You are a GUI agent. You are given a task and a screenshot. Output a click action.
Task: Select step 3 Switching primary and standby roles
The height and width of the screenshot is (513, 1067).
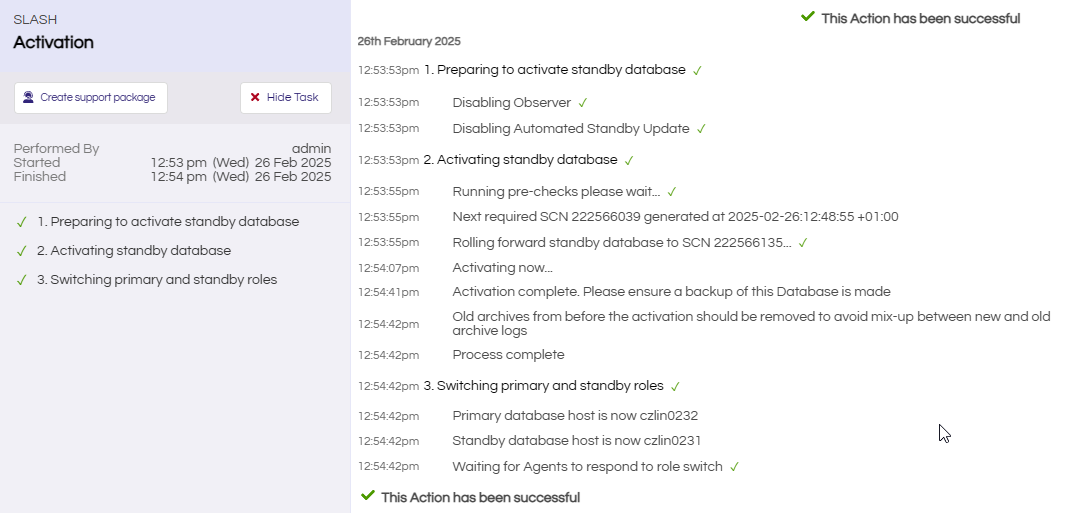(157, 280)
